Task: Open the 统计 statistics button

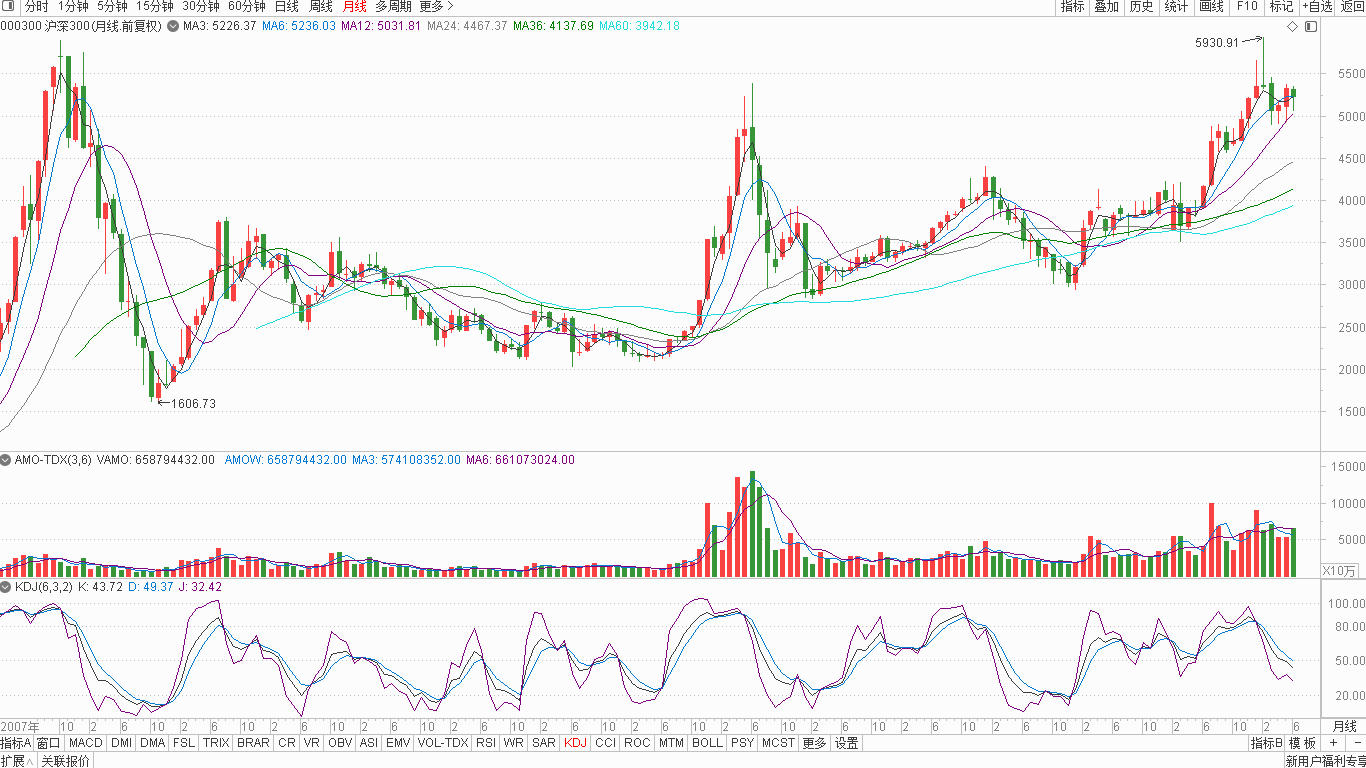Action: [x=1176, y=6]
